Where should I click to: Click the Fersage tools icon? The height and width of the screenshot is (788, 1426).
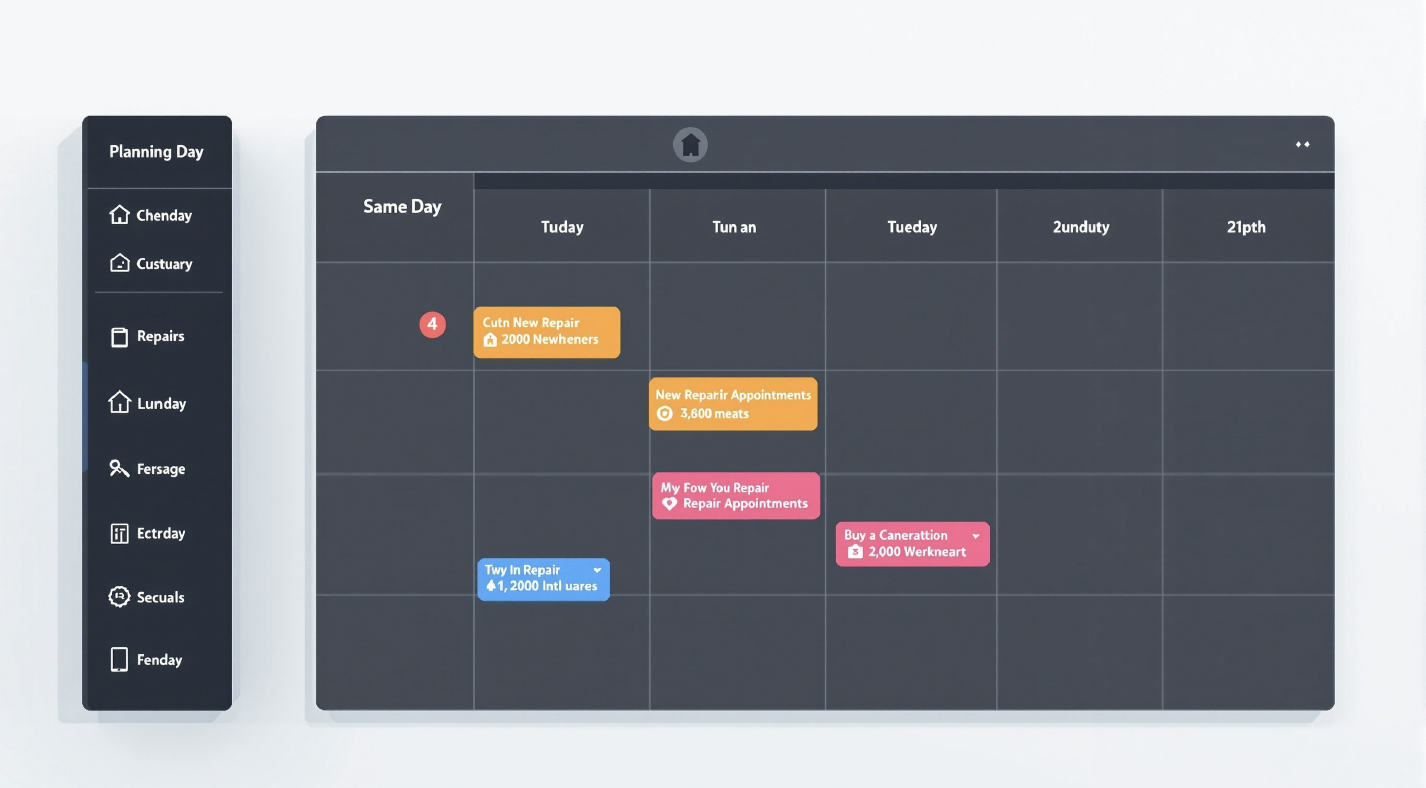tap(120, 468)
